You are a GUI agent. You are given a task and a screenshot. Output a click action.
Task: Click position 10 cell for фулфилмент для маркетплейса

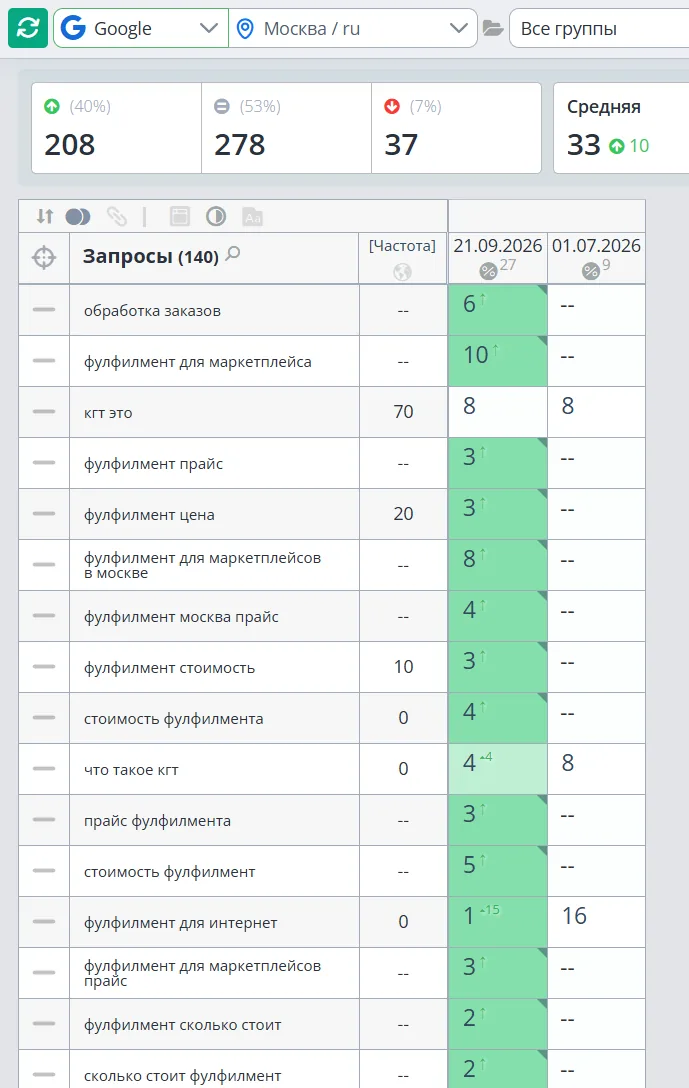pyautogui.click(x=497, y=361)
